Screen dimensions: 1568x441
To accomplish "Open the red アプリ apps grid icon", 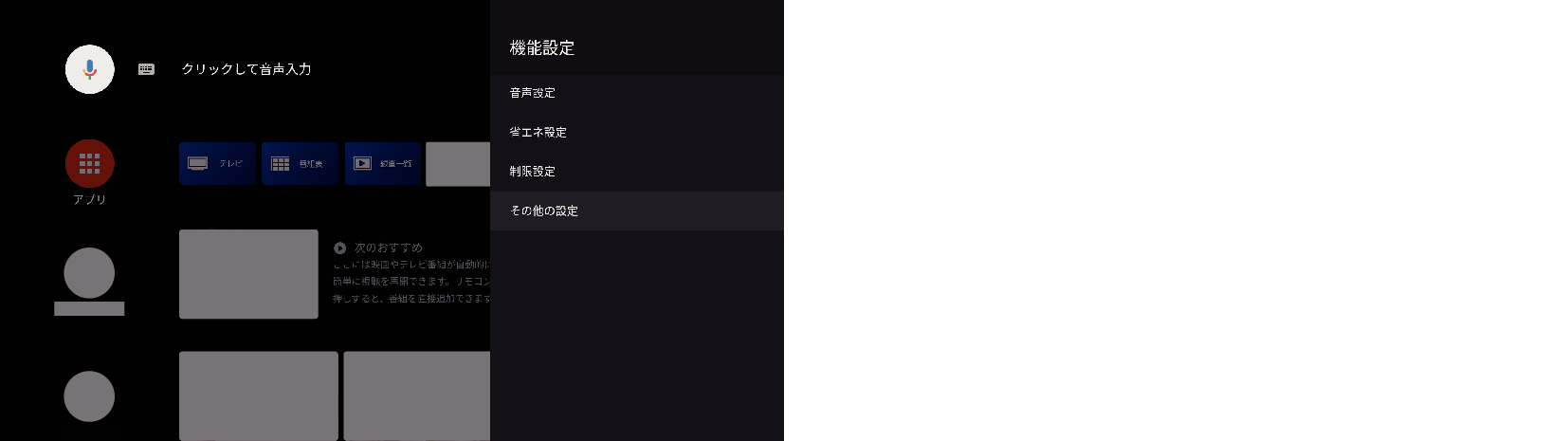I will [90, 164].
